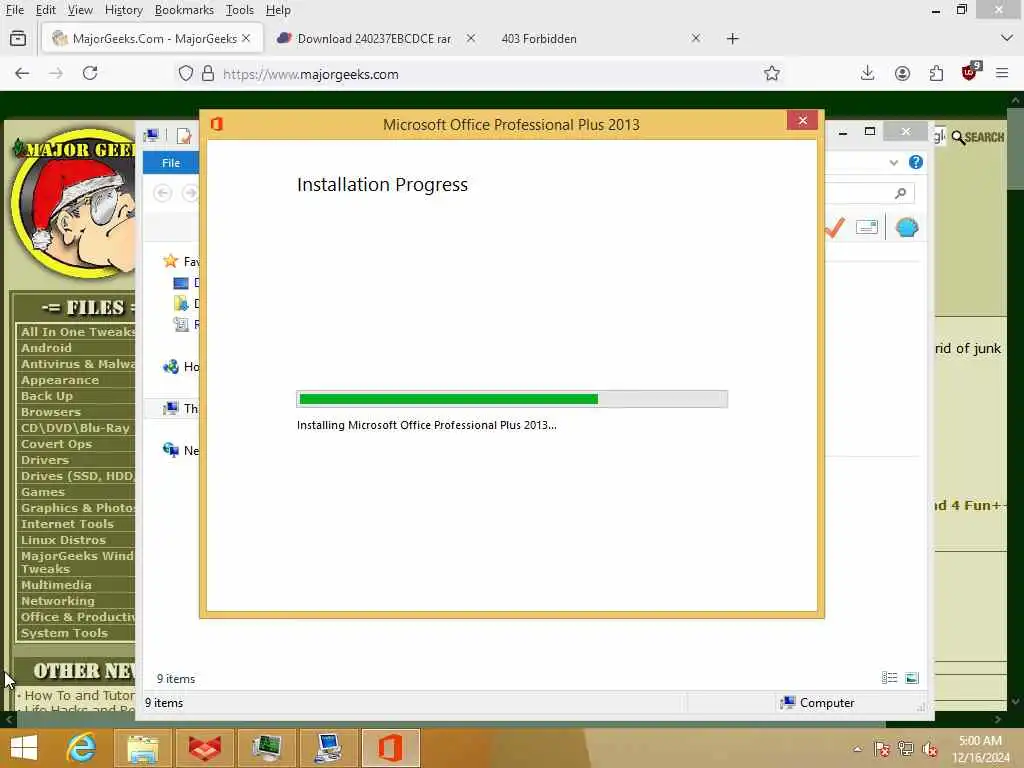Image resolution: width=1024 pixels, height=768 pixels.
Task: Close the 403 Forbidden tab
Action: (x=696, y=38)
